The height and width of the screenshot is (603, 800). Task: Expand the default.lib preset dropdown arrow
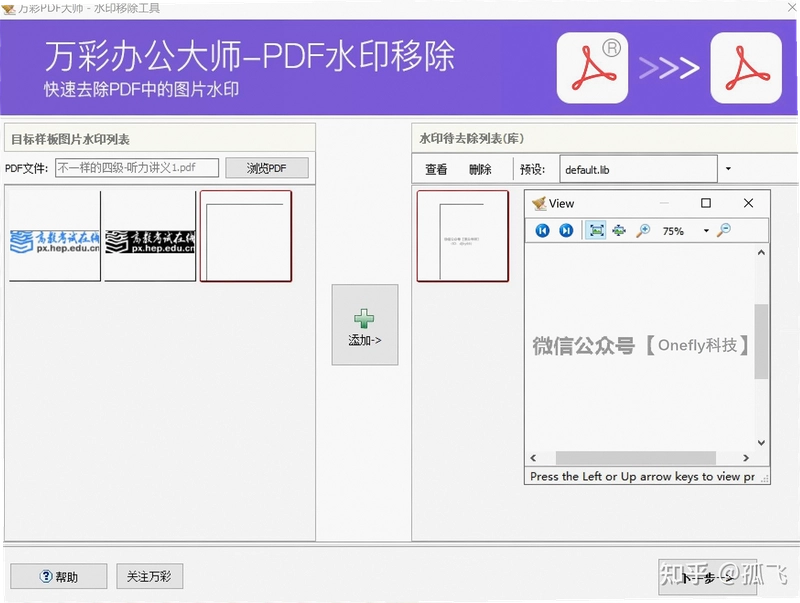(728, 169)
